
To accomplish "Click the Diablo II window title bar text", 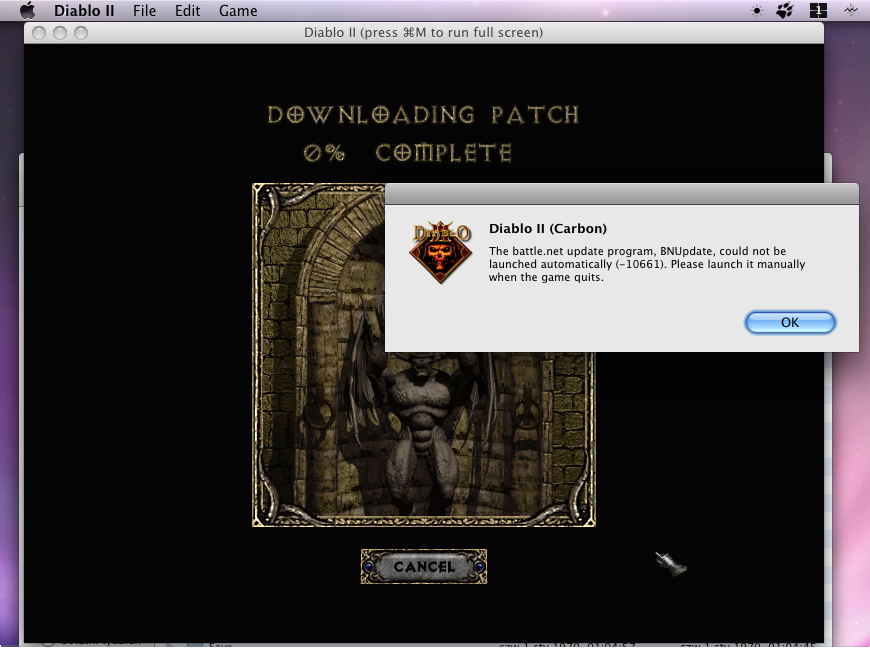I will pos(423,33).
